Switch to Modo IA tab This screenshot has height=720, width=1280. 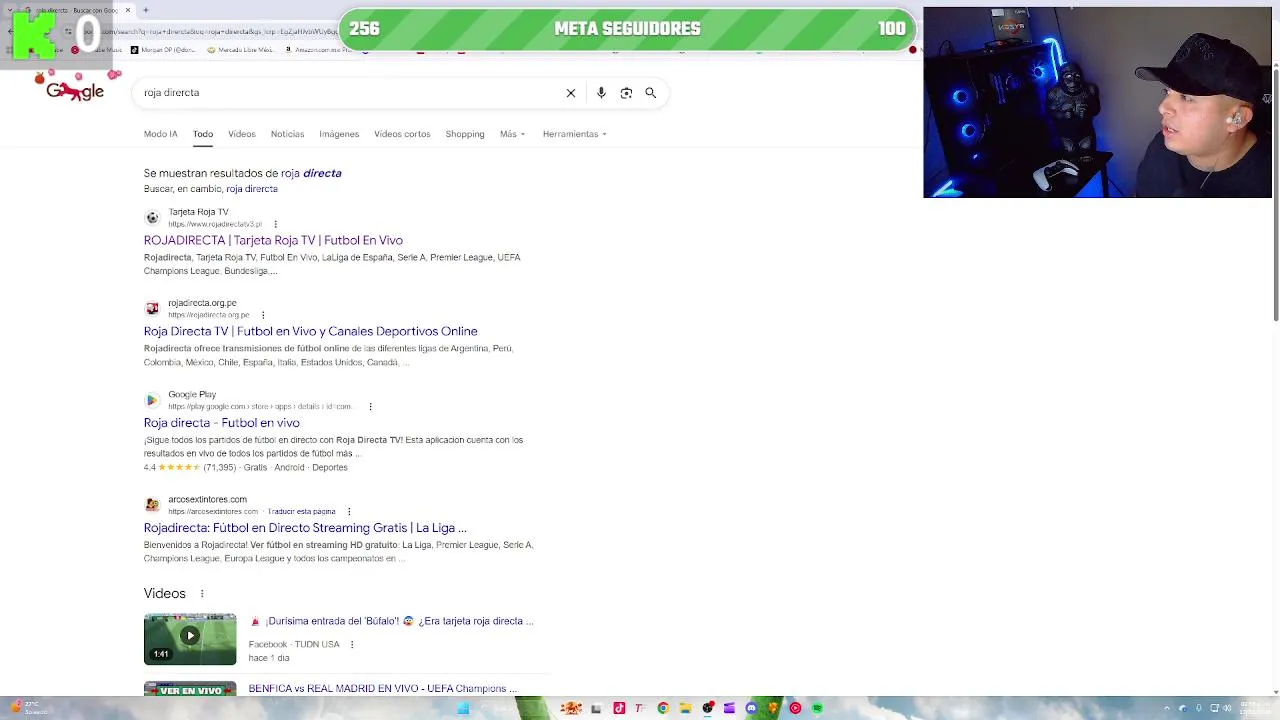point(160,134)
